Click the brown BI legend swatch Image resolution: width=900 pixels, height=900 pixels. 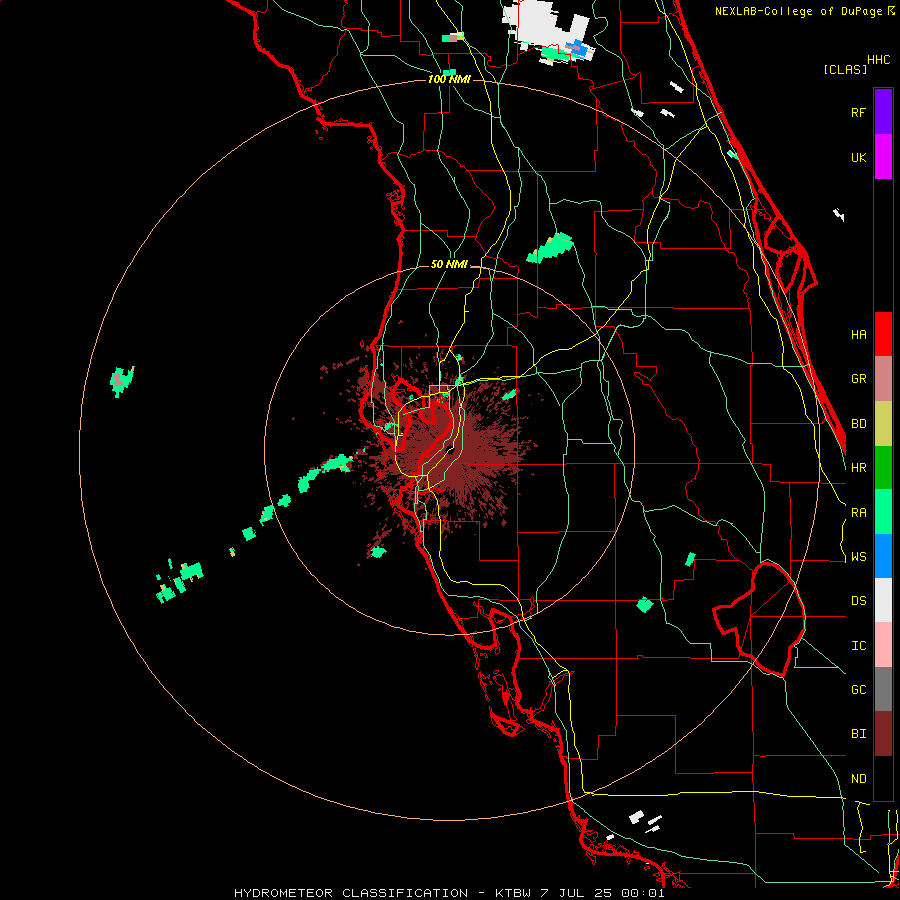883,734
